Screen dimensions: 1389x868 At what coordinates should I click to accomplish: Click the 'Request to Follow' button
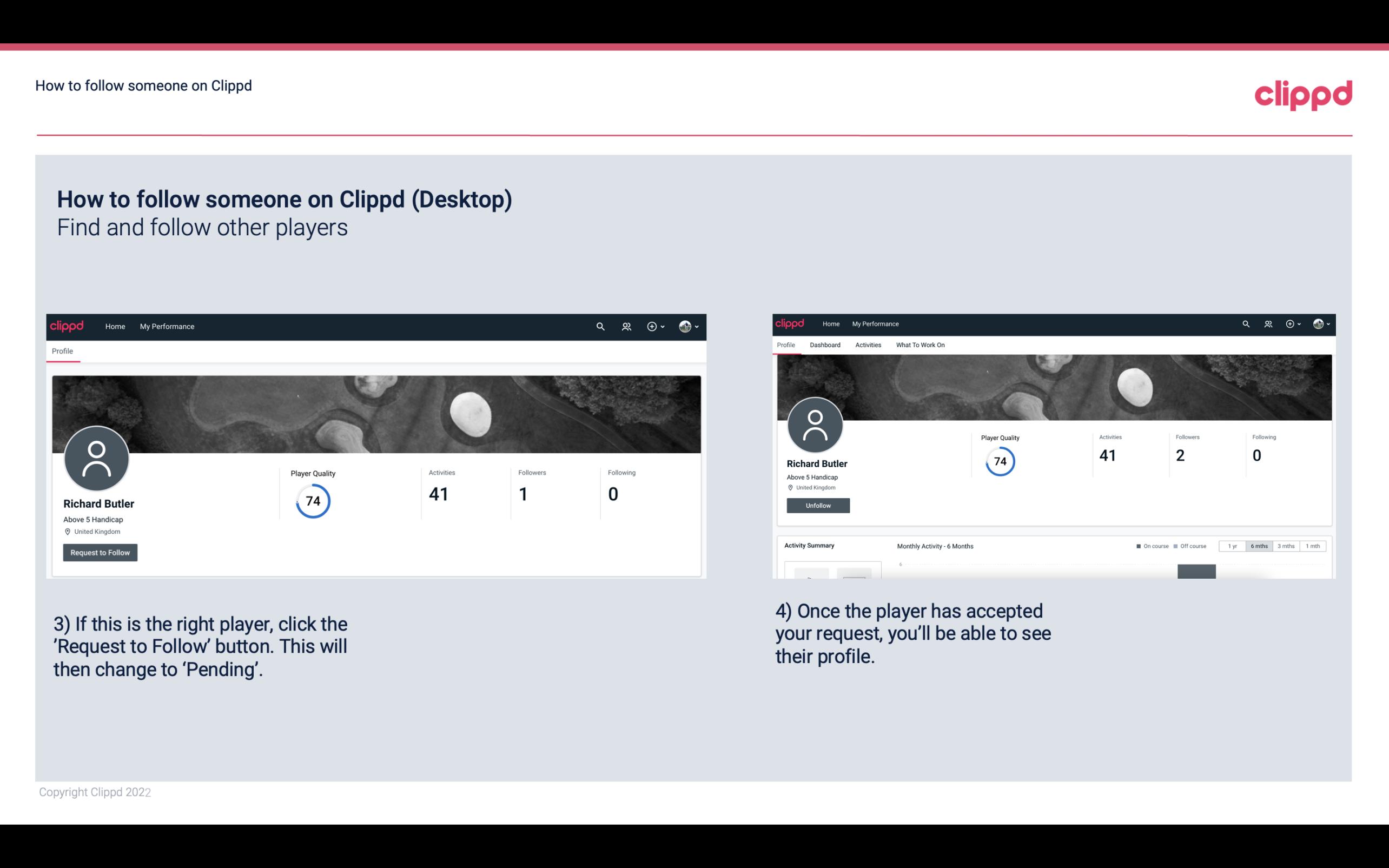[x=100, y=552]
